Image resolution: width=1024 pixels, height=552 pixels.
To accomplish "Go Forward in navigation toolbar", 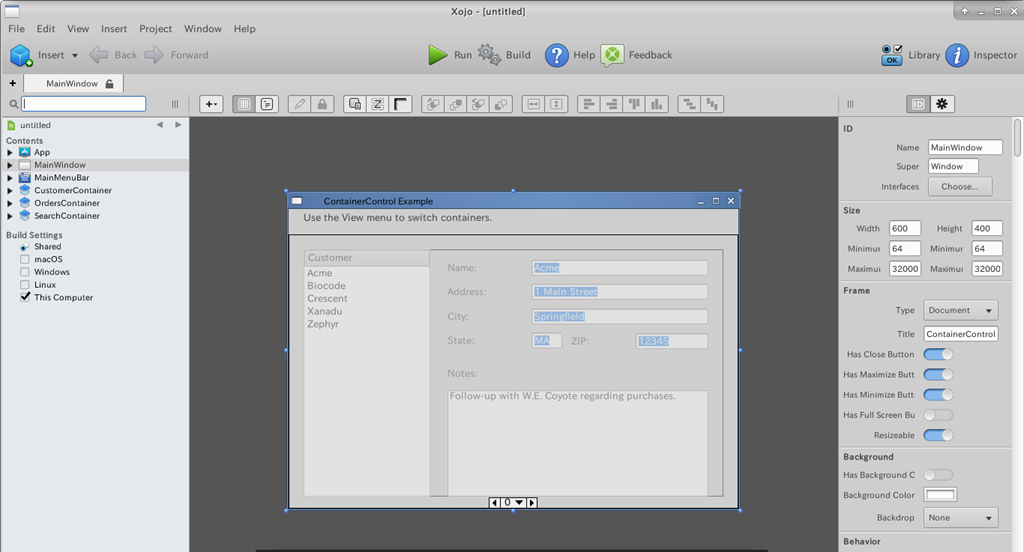I will [176, 55].
